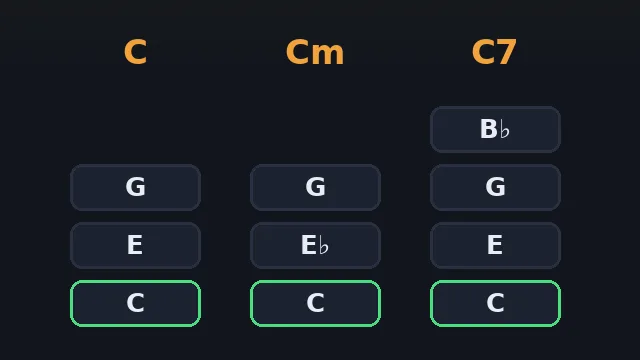Click the fifth in the C7 chord stack
This screenshot has width=640, height=360.
pos(496,187)
